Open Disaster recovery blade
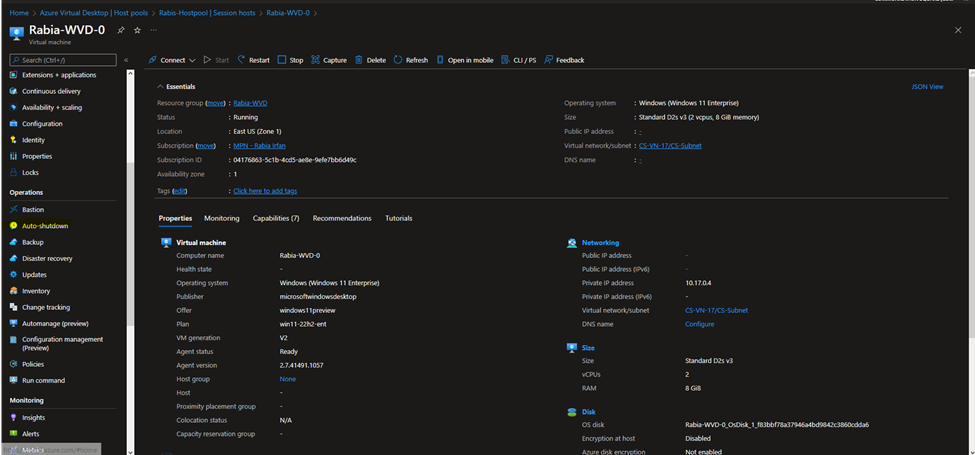The image size is (975, 455). tap(47, 259)
